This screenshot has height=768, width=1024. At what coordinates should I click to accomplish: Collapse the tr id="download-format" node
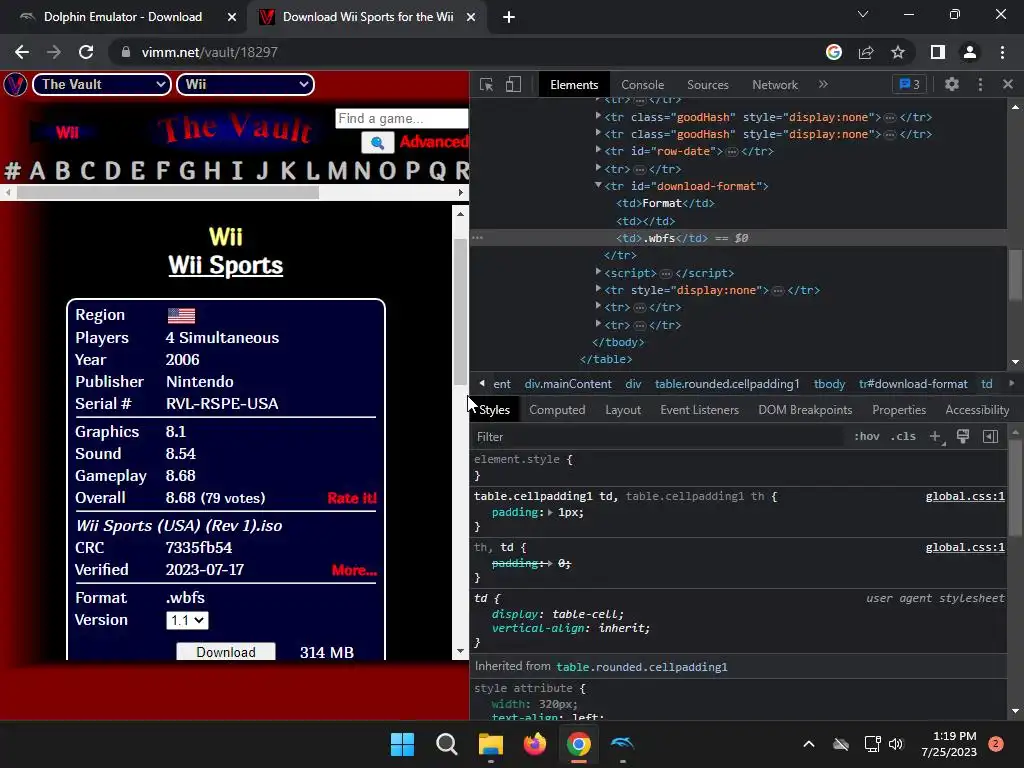pos(598,185)
